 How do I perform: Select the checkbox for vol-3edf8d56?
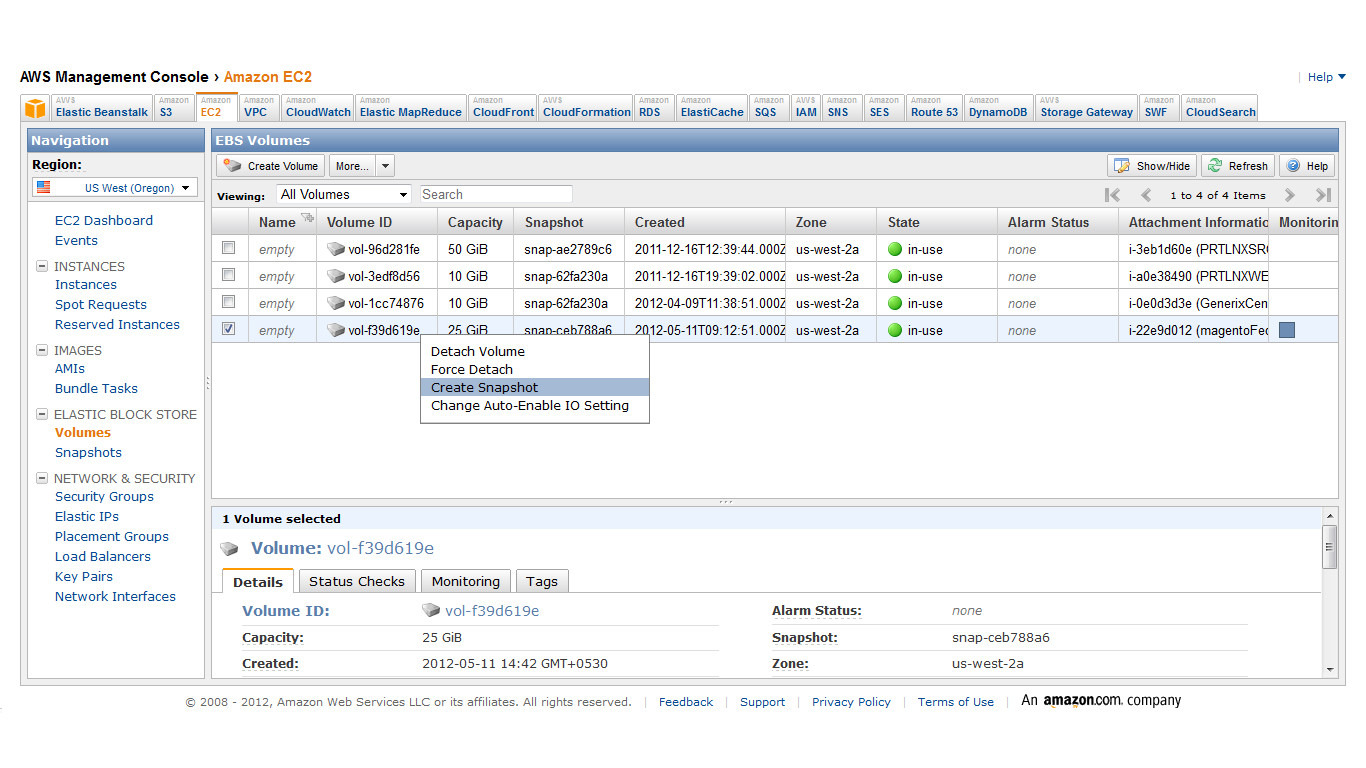coord(228,275)
